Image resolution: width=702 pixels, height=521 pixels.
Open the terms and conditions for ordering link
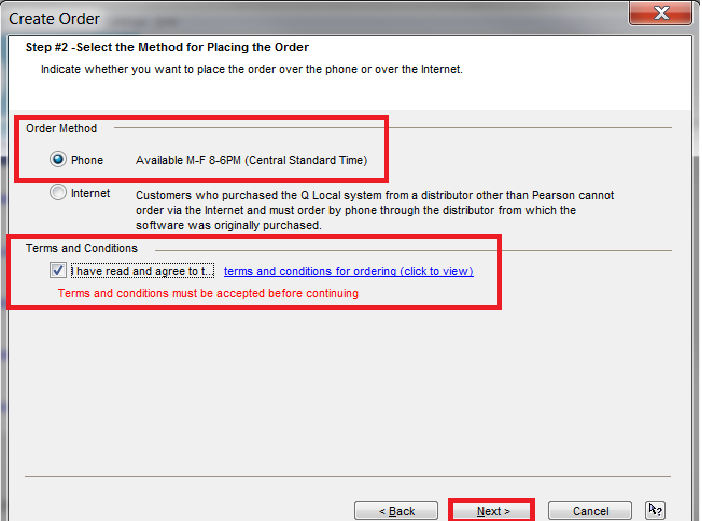coord(348,271)
